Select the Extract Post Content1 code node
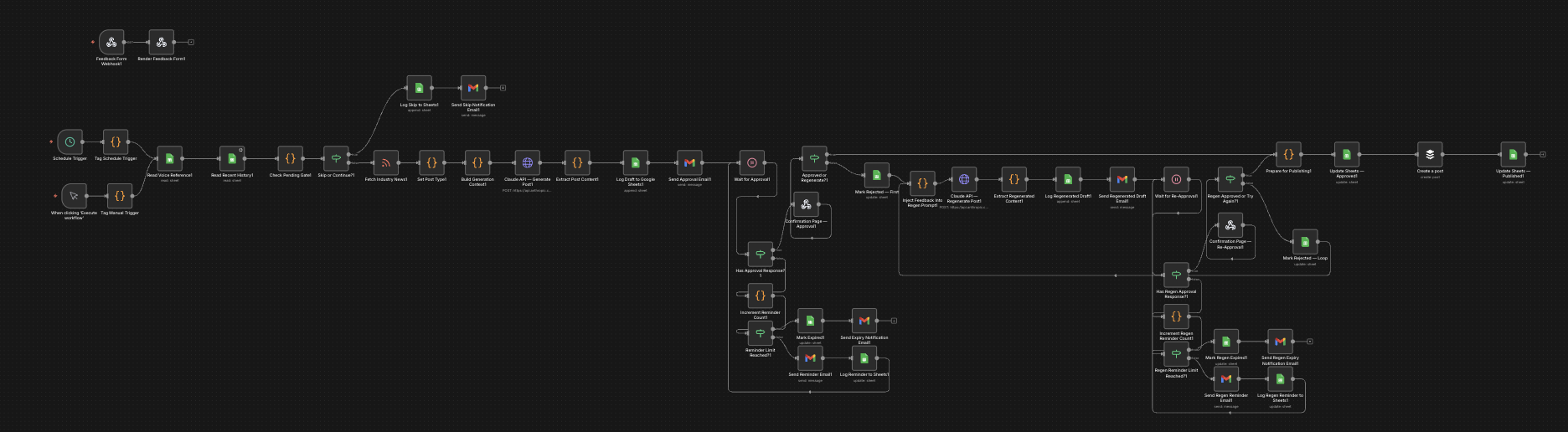 point(577,162)
